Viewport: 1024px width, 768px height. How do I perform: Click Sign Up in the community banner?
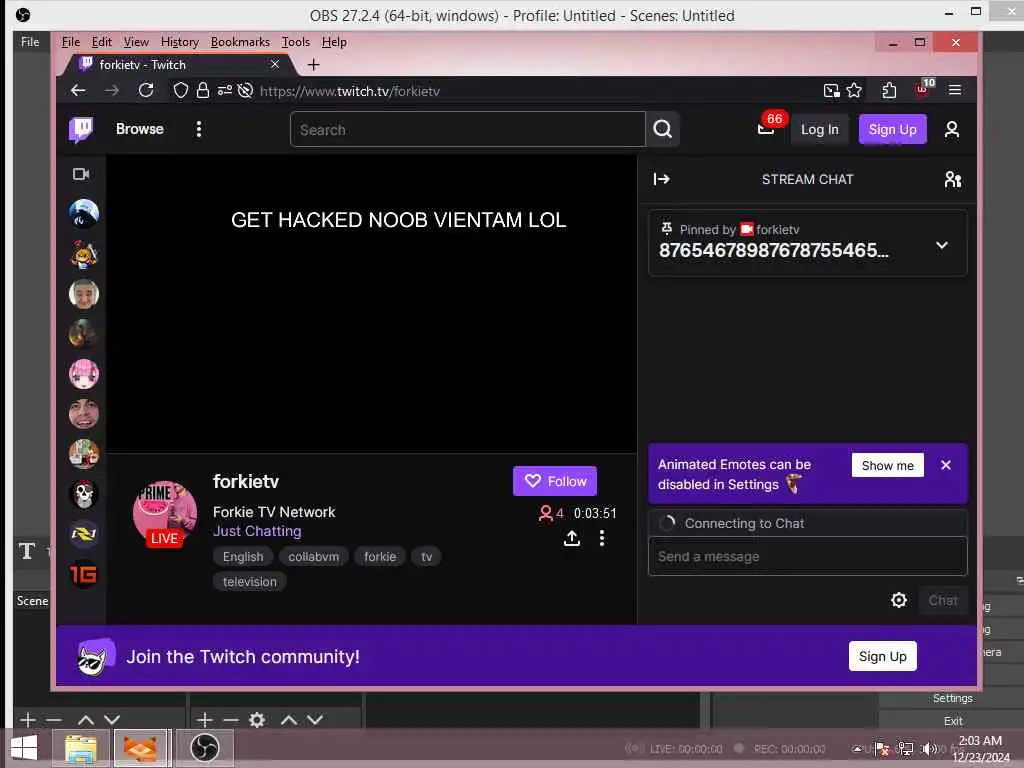pyautogui.click(x=882, y=656)
